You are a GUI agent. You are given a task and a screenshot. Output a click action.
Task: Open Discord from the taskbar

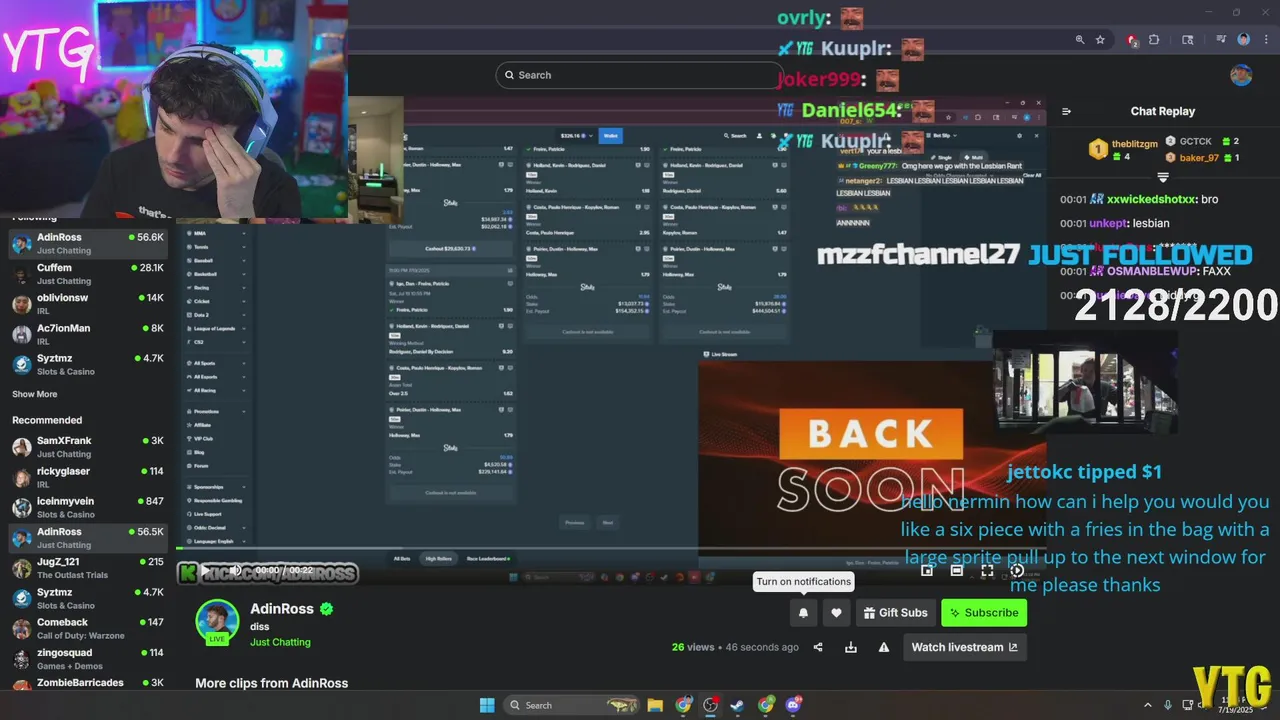pyautogui.click(x=794, y=705)
